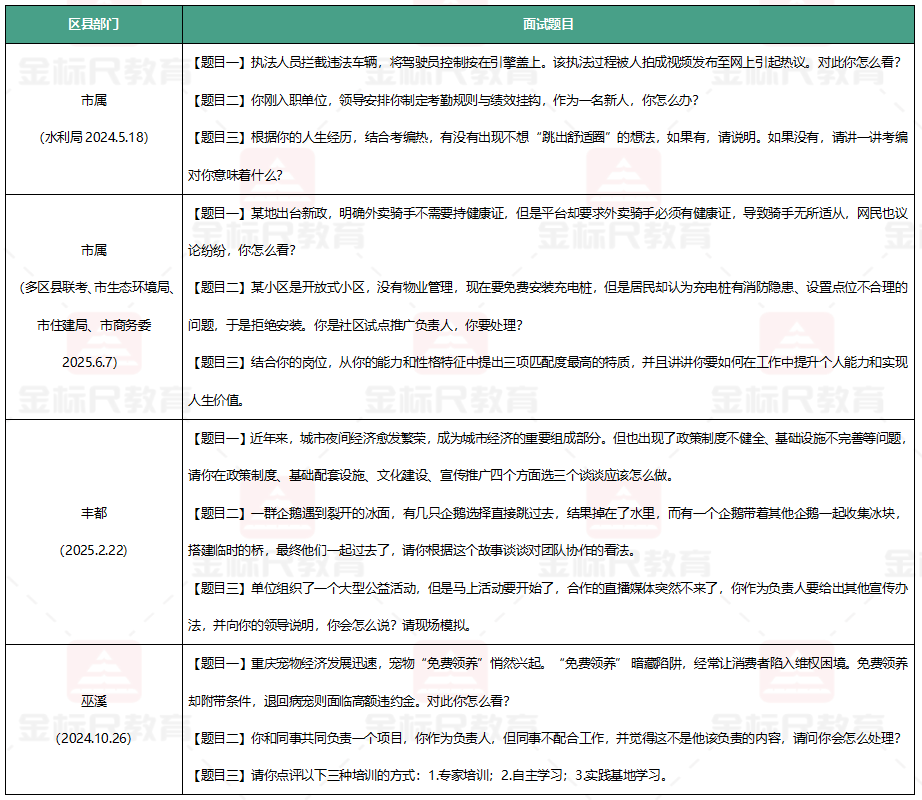Click the 面试题目 column header
Viewport: 922px width, 800px height.
coord(548,25)
